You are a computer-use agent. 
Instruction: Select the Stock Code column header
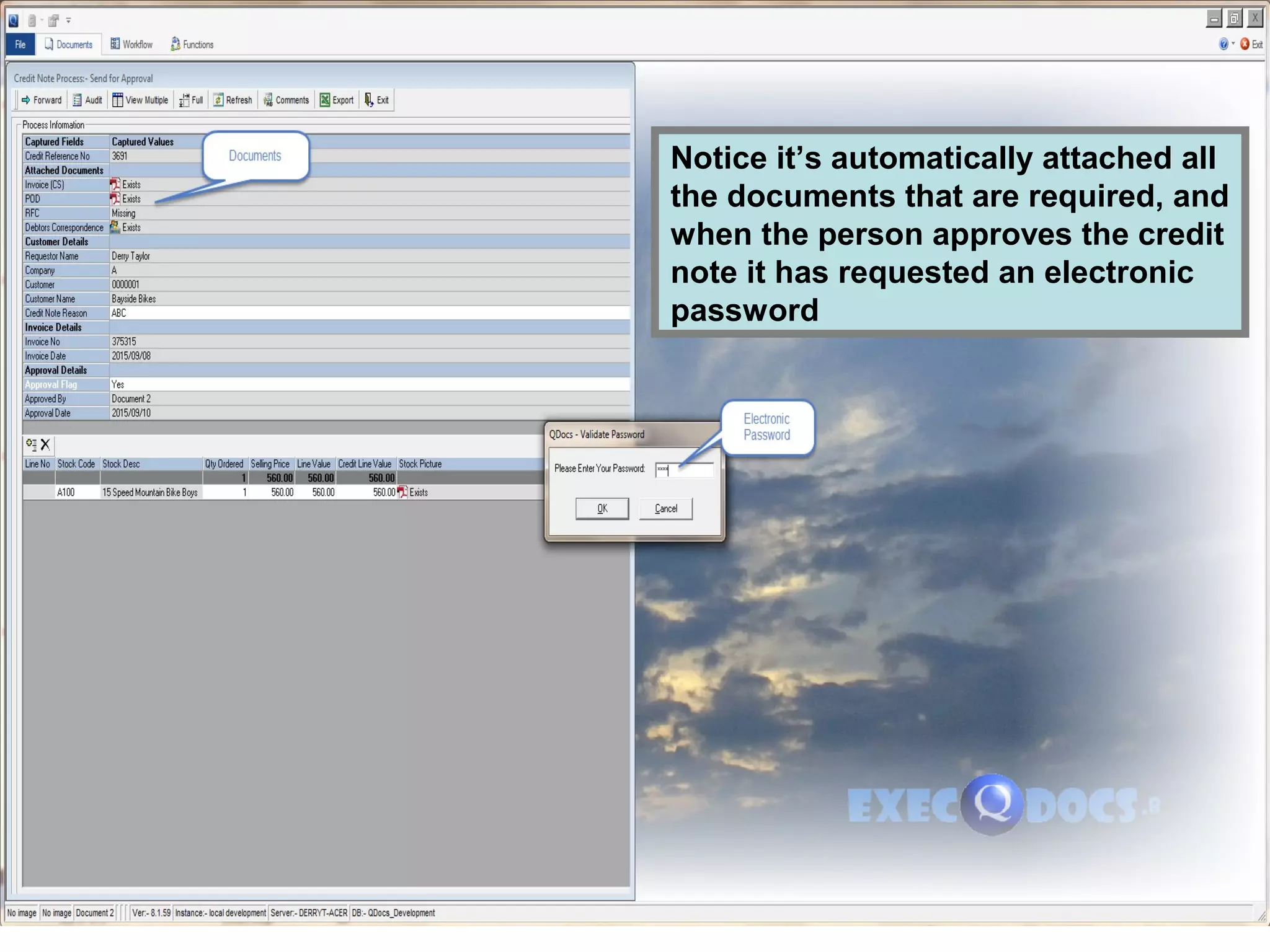tap(77, 464)
